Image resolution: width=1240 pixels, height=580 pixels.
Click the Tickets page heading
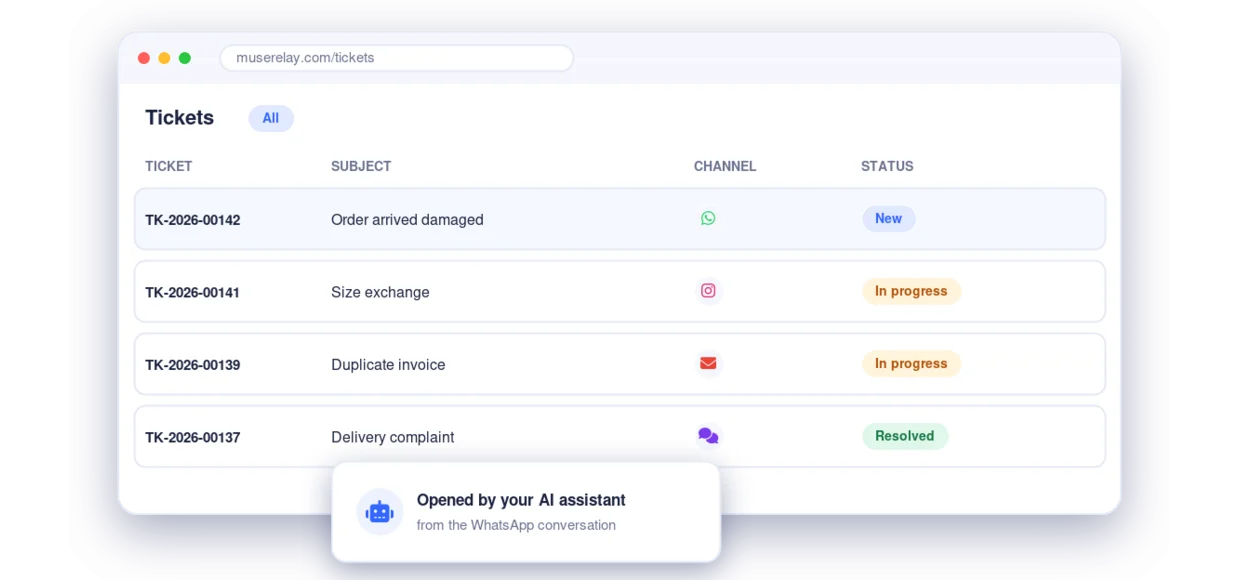pyautogui.click(x=179, y=117)
